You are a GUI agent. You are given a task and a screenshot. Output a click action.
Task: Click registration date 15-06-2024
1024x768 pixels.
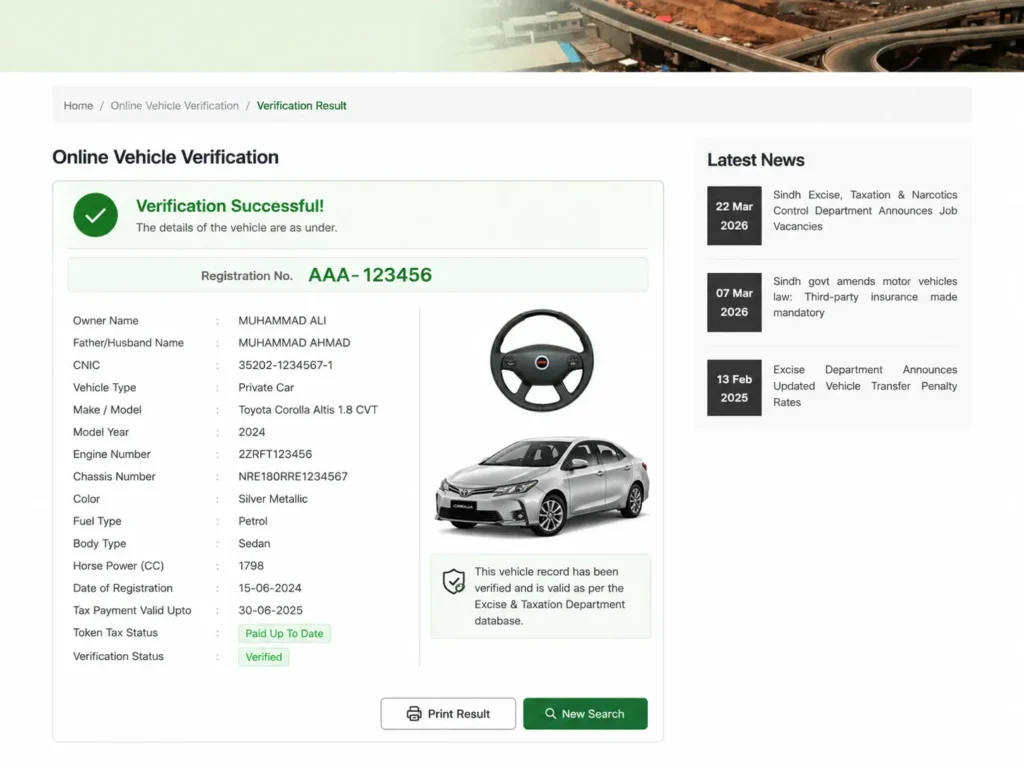(270, 588)
